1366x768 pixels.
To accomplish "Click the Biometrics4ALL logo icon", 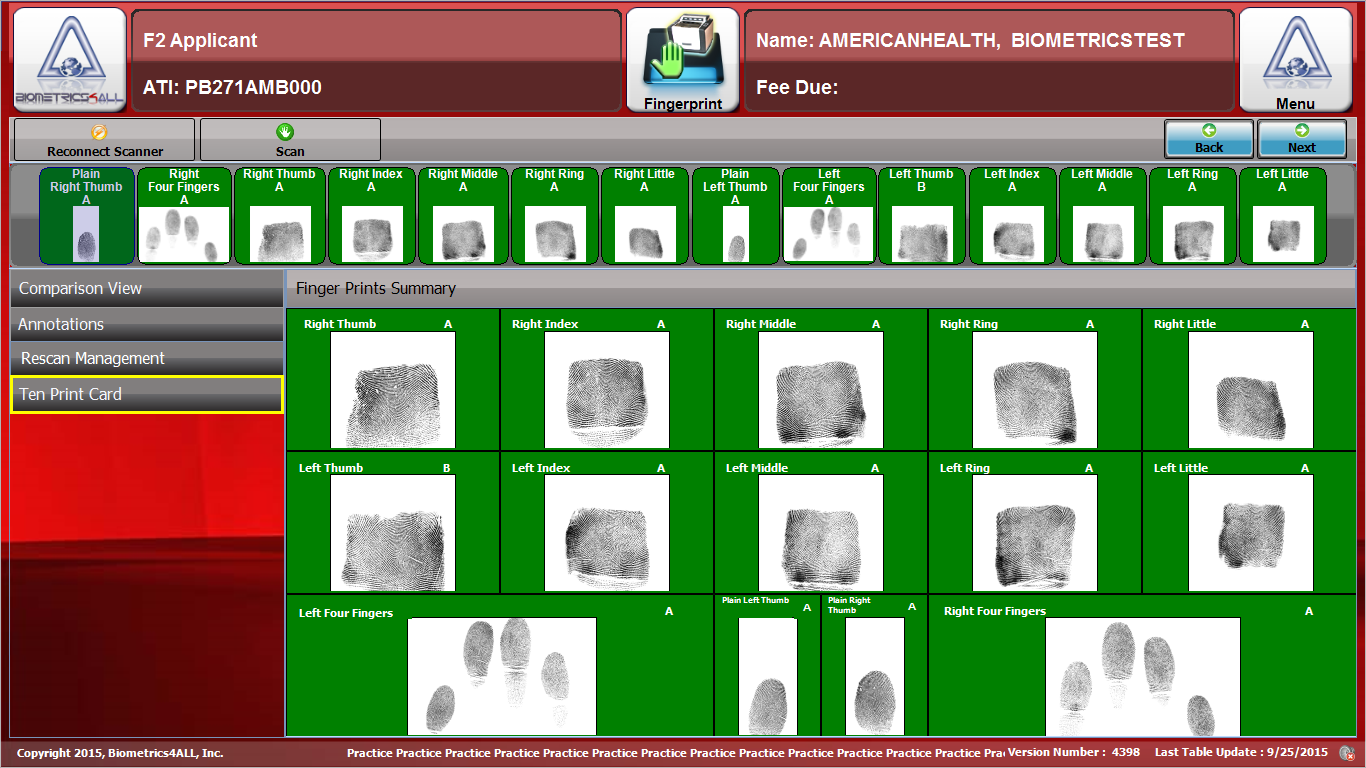I will point(66,58).
